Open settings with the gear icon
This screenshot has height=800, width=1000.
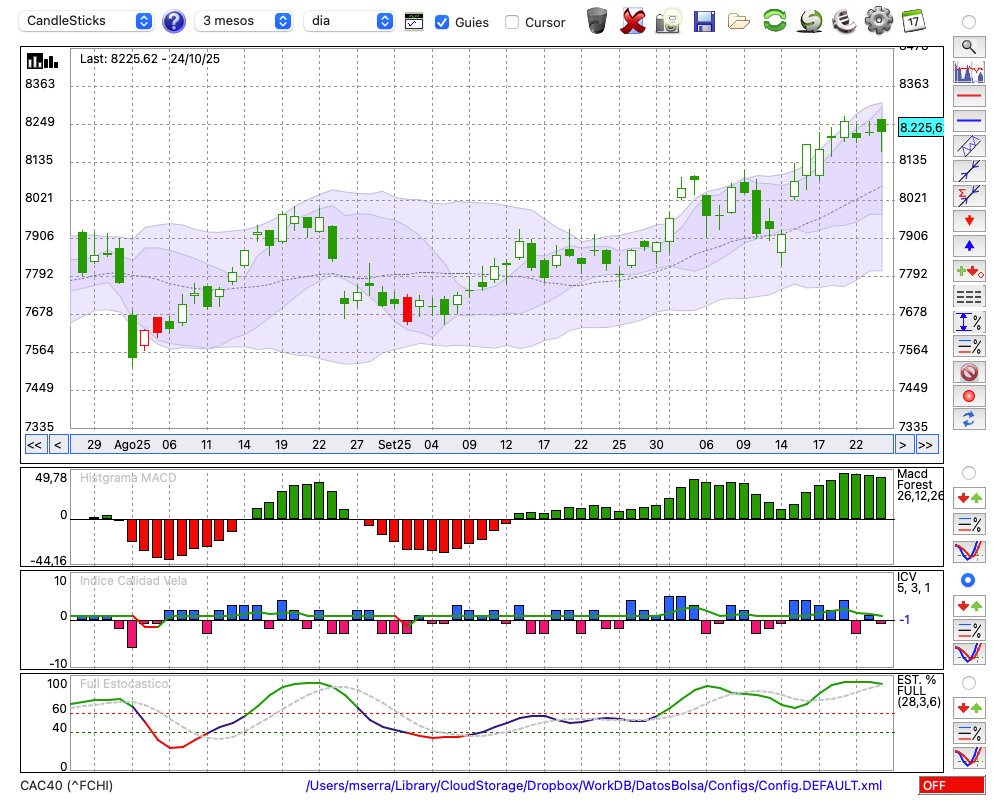(879, 20)
